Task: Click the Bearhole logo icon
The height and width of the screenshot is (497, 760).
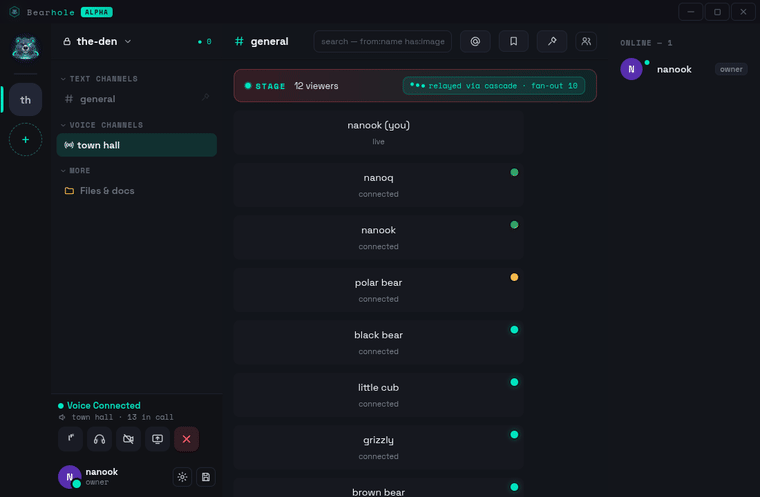Action: click(x=15, y=12)
